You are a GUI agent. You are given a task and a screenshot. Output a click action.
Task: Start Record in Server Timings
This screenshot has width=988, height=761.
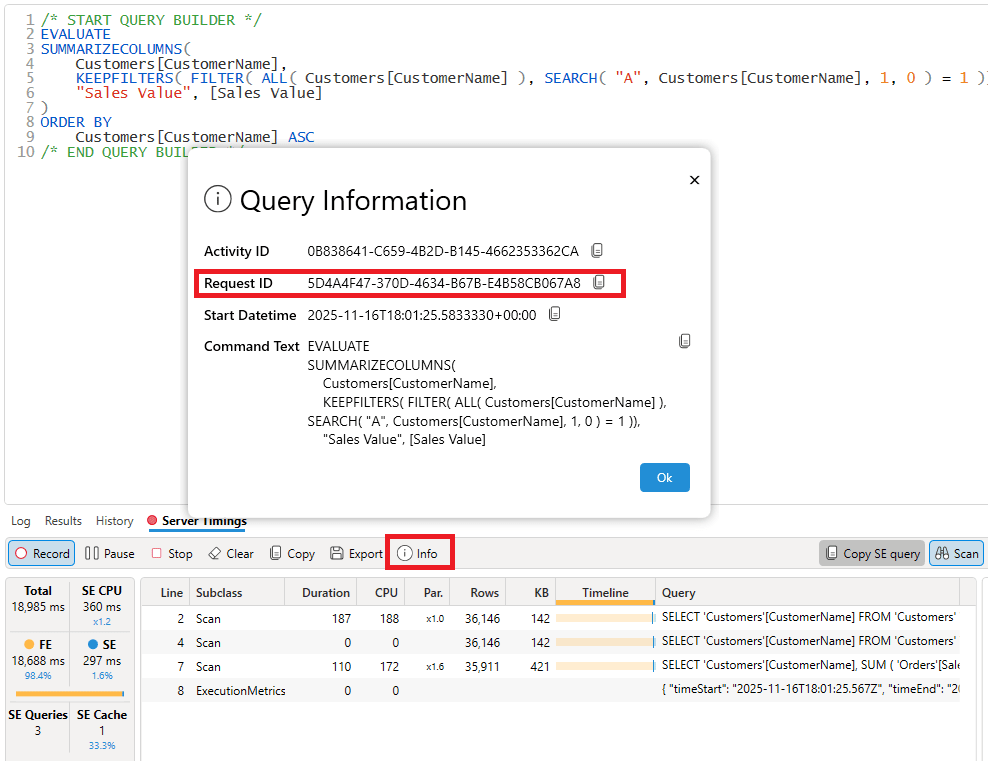point(41,553)
